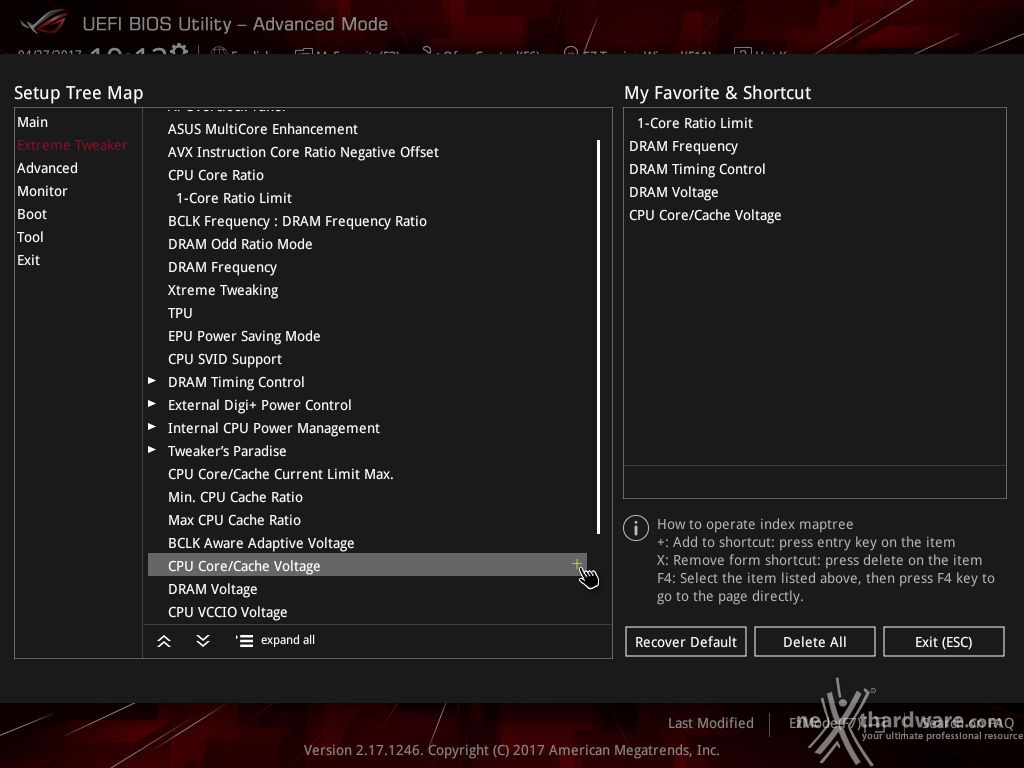Expand External Digi+ Power Control arrow
The width and height of the screenshot is (1024, 768).
click(152, 404)
